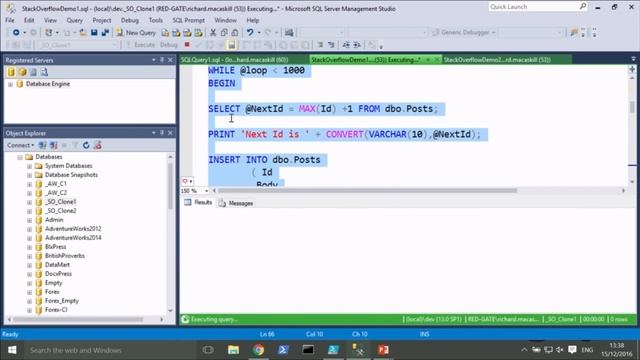Click the Windows Start button

coord(12,350)
